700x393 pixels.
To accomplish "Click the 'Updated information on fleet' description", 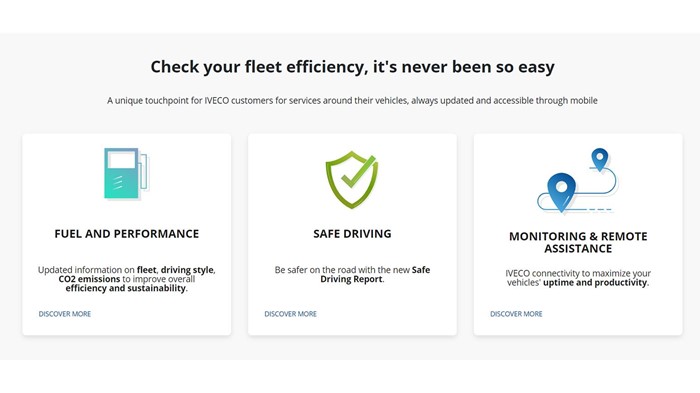I will click(127, 279).
